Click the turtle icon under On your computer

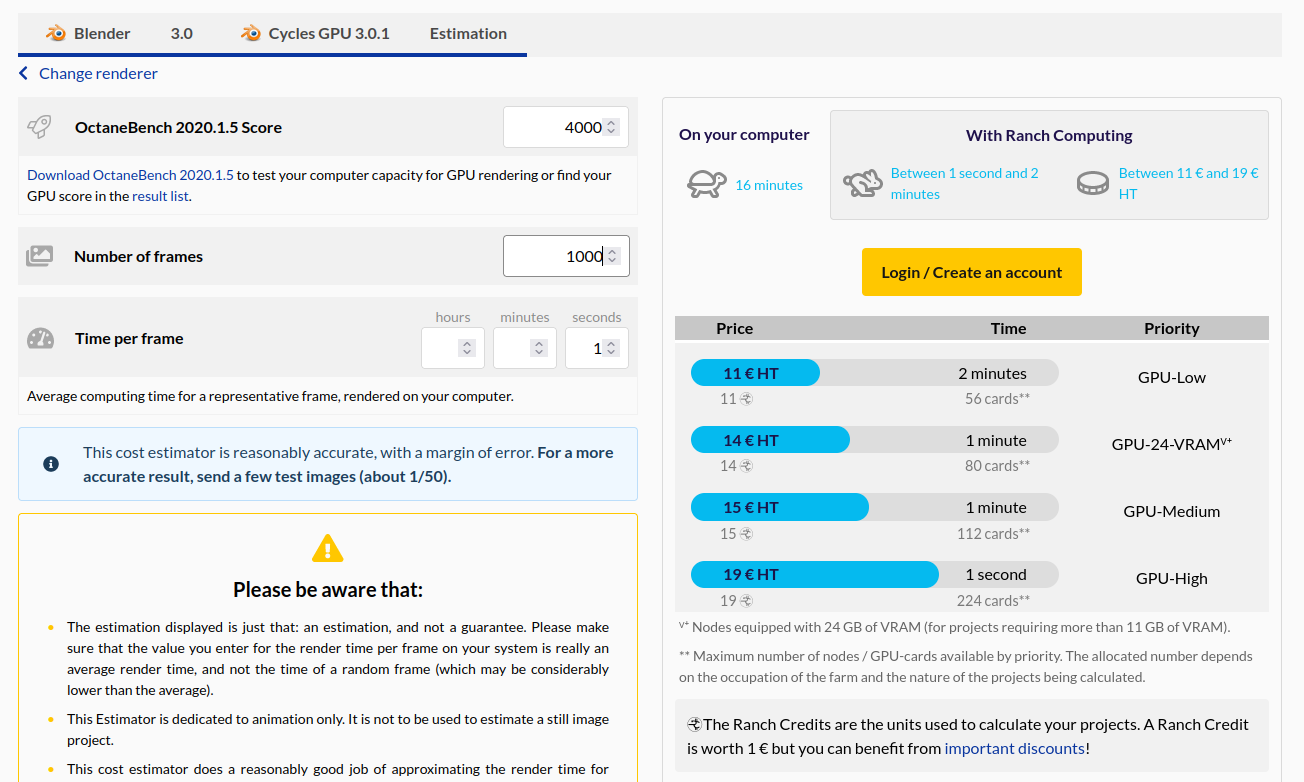706,185
